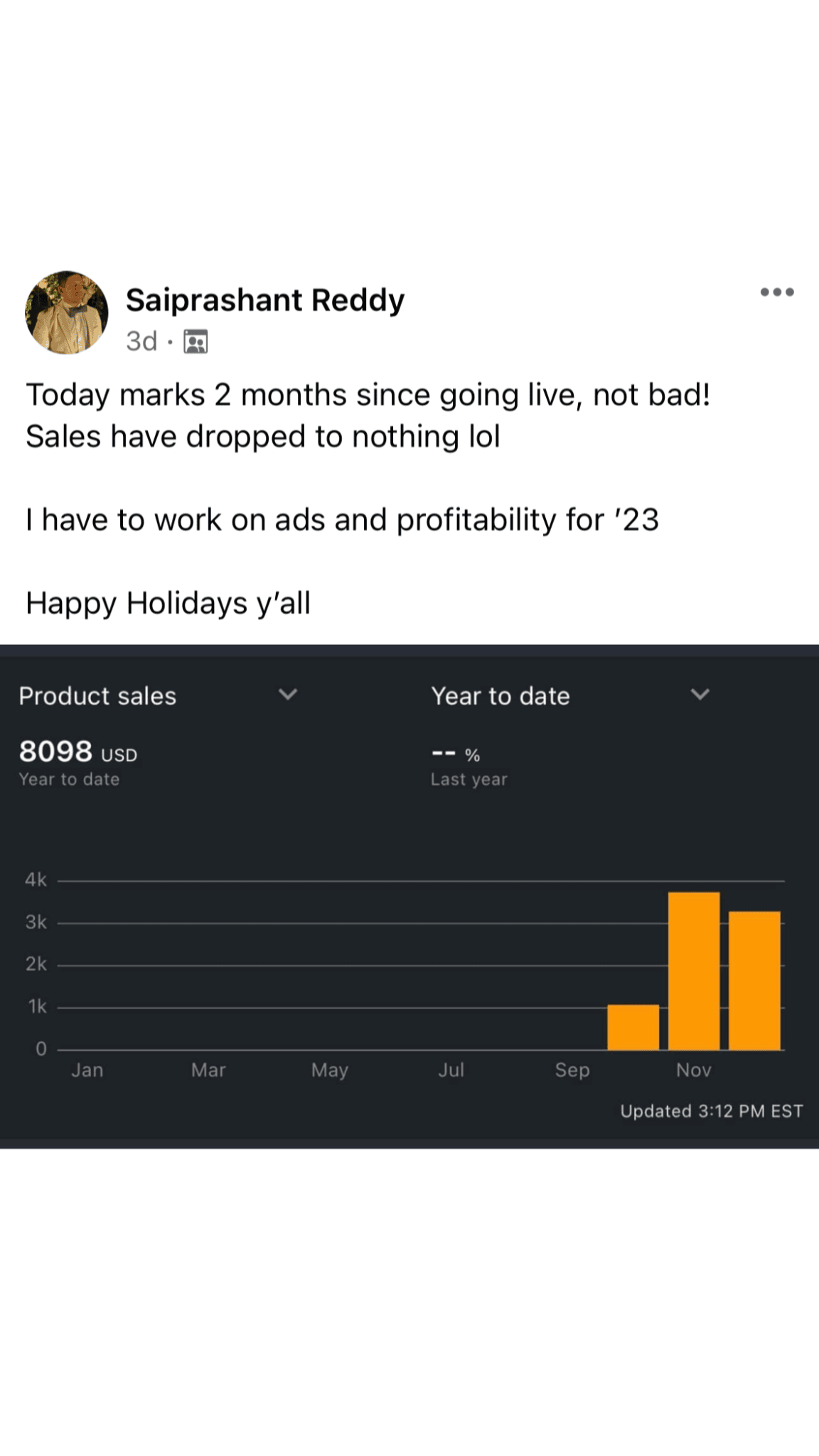
Task: Open Saiprashant Reddy's profile picture
Action: (x=67, y=312)
